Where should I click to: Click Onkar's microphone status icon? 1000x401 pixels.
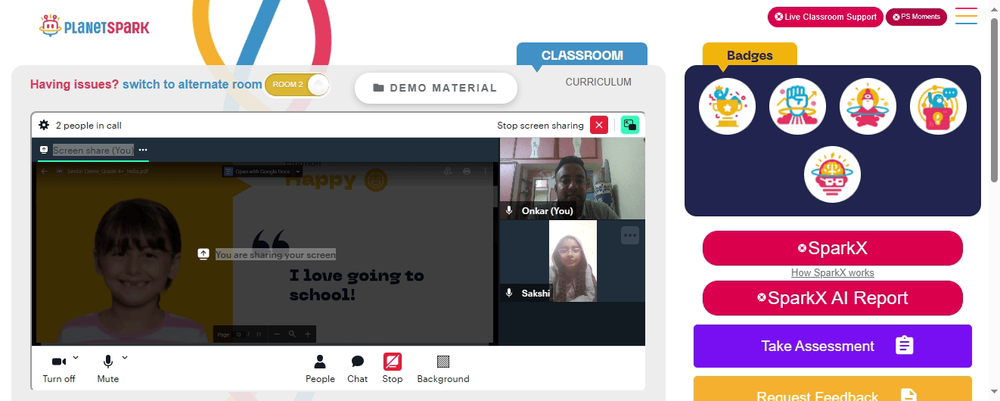pos(510,210)
